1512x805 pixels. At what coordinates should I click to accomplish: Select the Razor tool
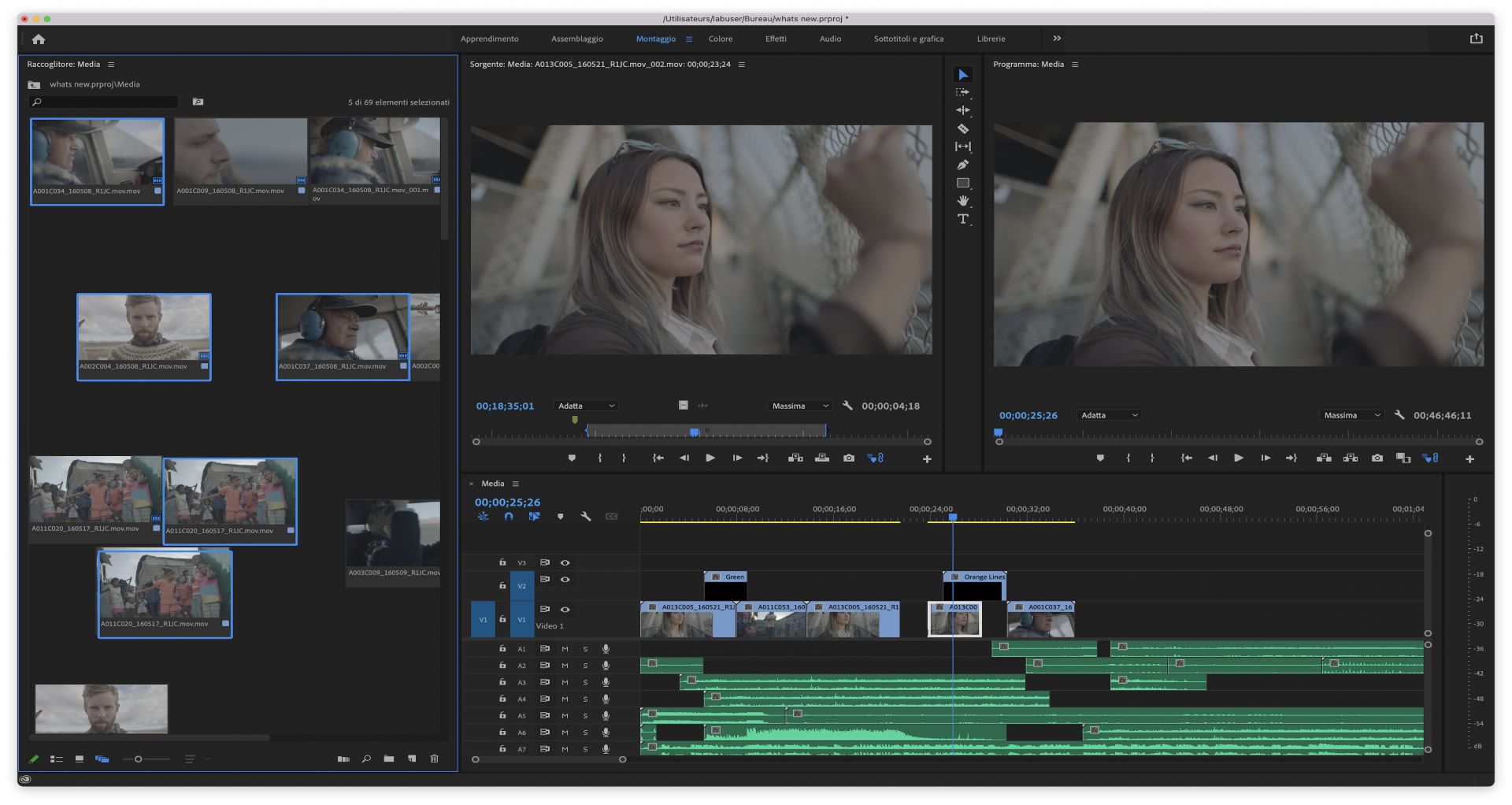pyautogui.click(x=962, y=128)
